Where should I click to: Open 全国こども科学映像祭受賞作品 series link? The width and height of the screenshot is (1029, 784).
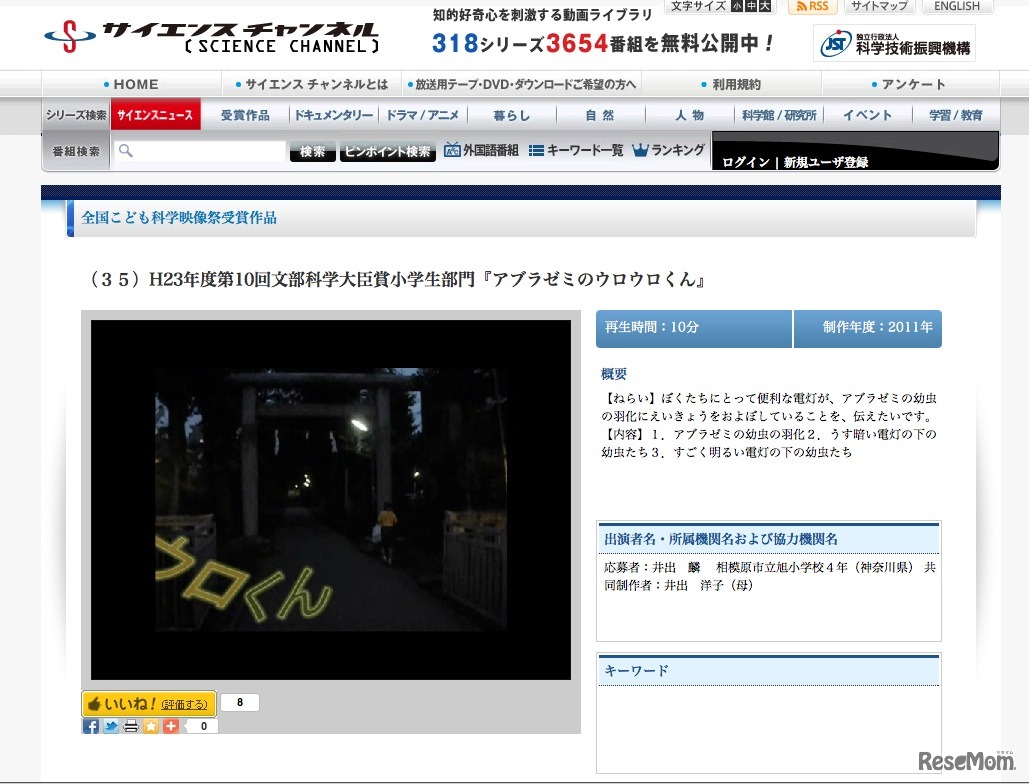pos(178,217)
